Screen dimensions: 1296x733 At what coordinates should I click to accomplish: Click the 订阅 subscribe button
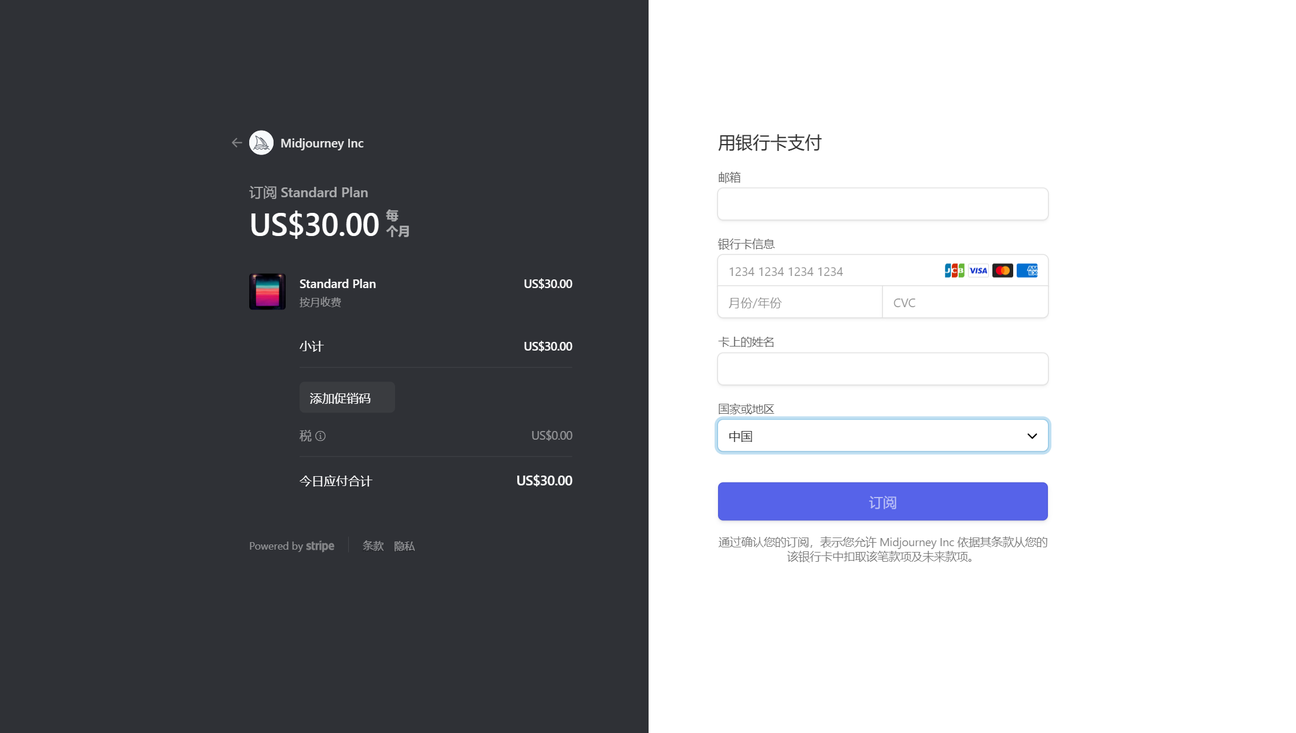pos(883,502)
